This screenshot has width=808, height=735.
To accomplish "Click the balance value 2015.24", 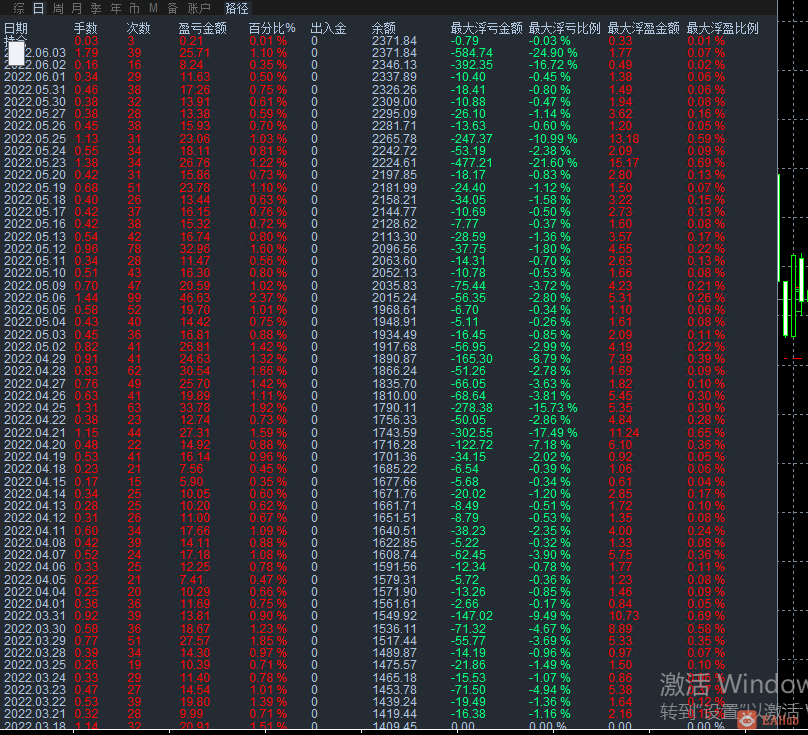I will pos(394,298).
